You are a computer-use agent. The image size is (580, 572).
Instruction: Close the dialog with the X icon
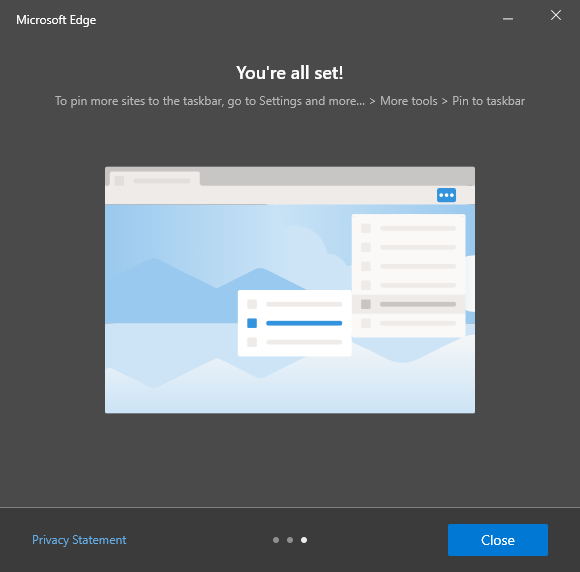(x=556, y=15)
